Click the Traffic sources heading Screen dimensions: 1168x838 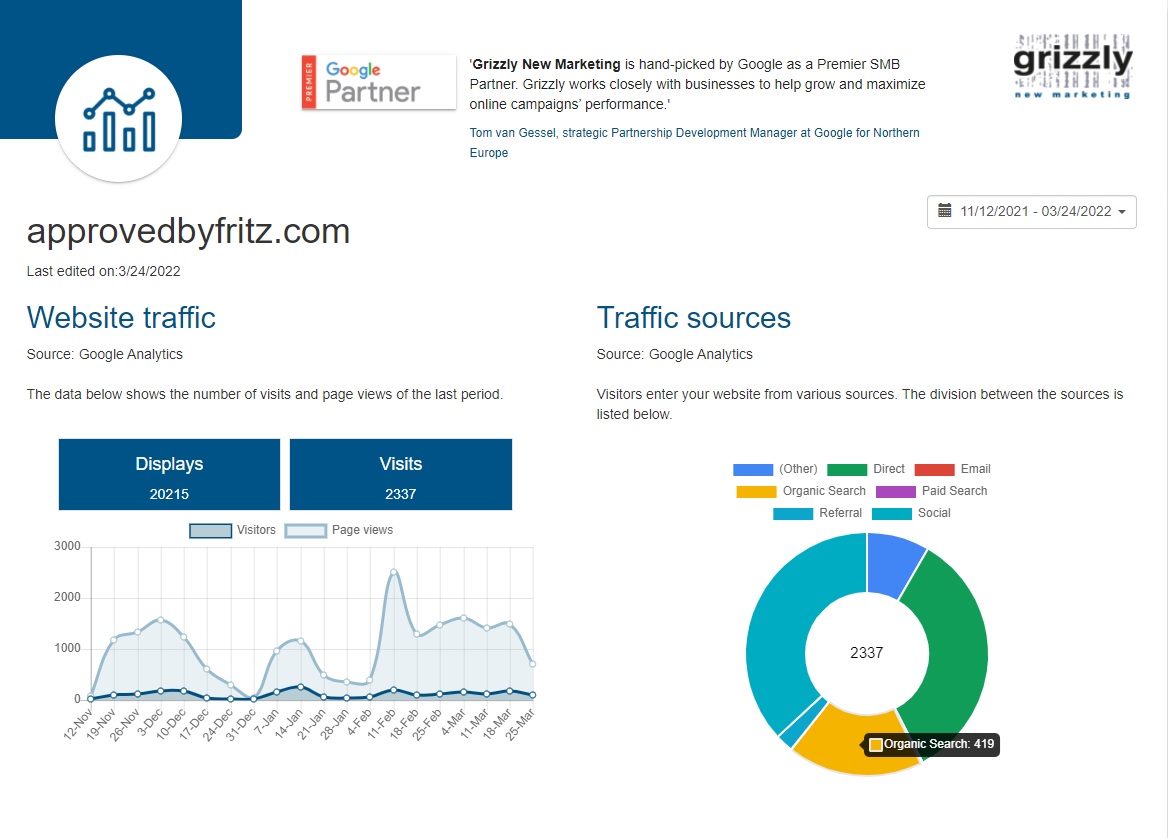[x=694, y=317]
